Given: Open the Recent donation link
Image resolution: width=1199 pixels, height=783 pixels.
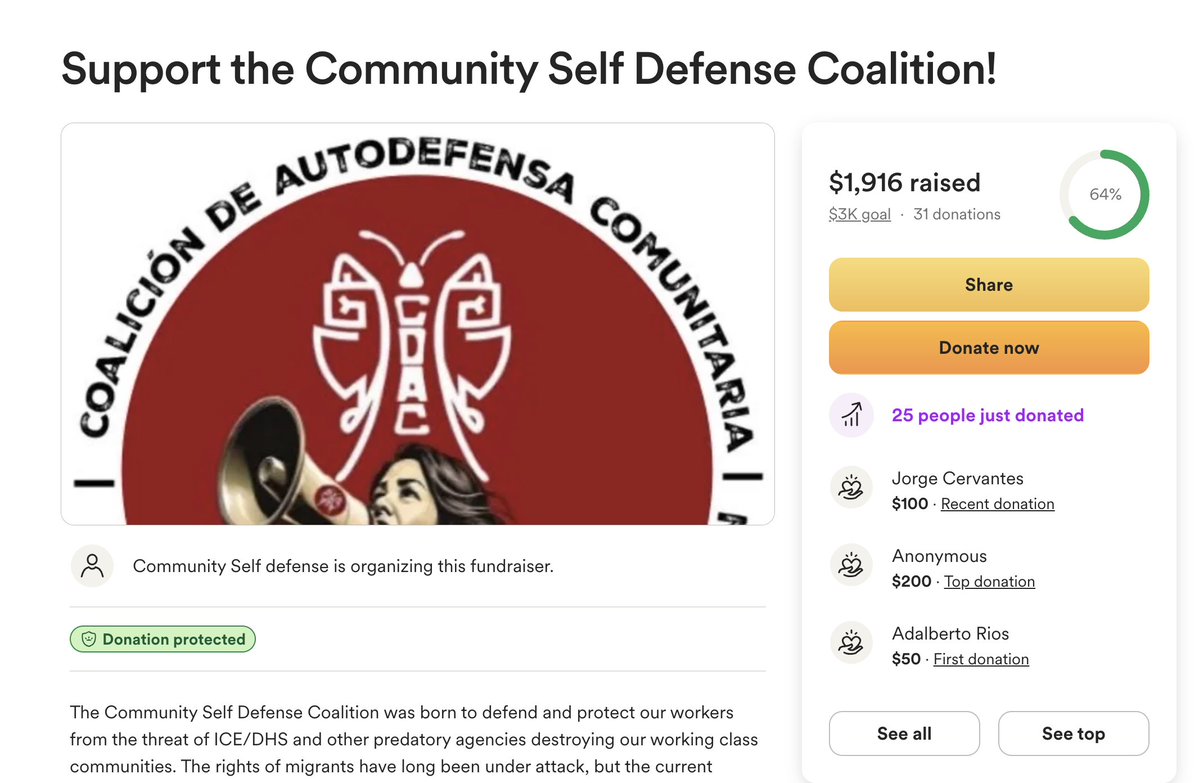Looking at the screenshot, I should (x=997, y=504).
